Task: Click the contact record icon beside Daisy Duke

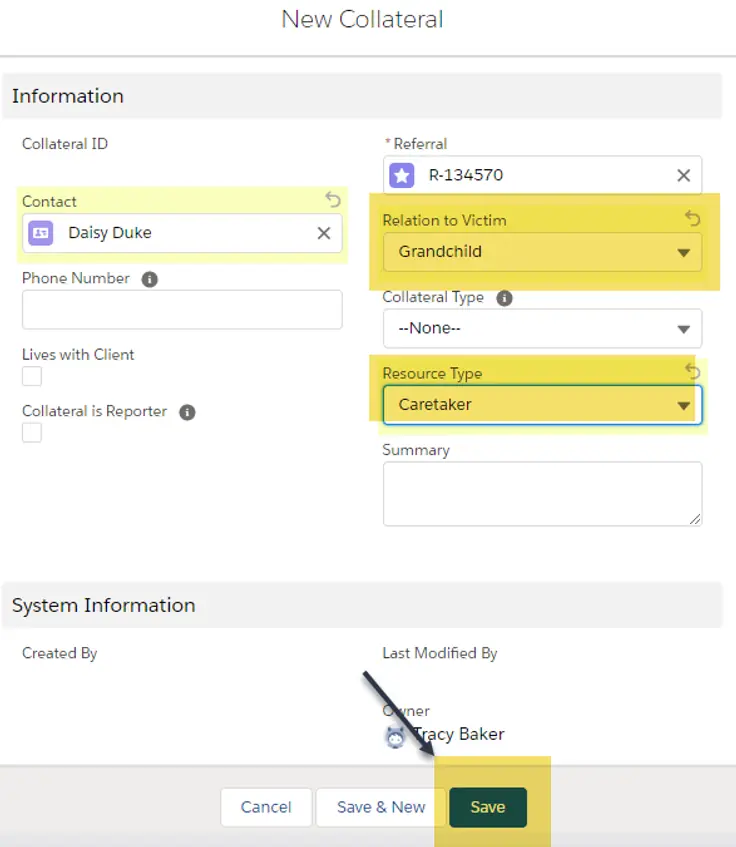Action: (40, 233)
